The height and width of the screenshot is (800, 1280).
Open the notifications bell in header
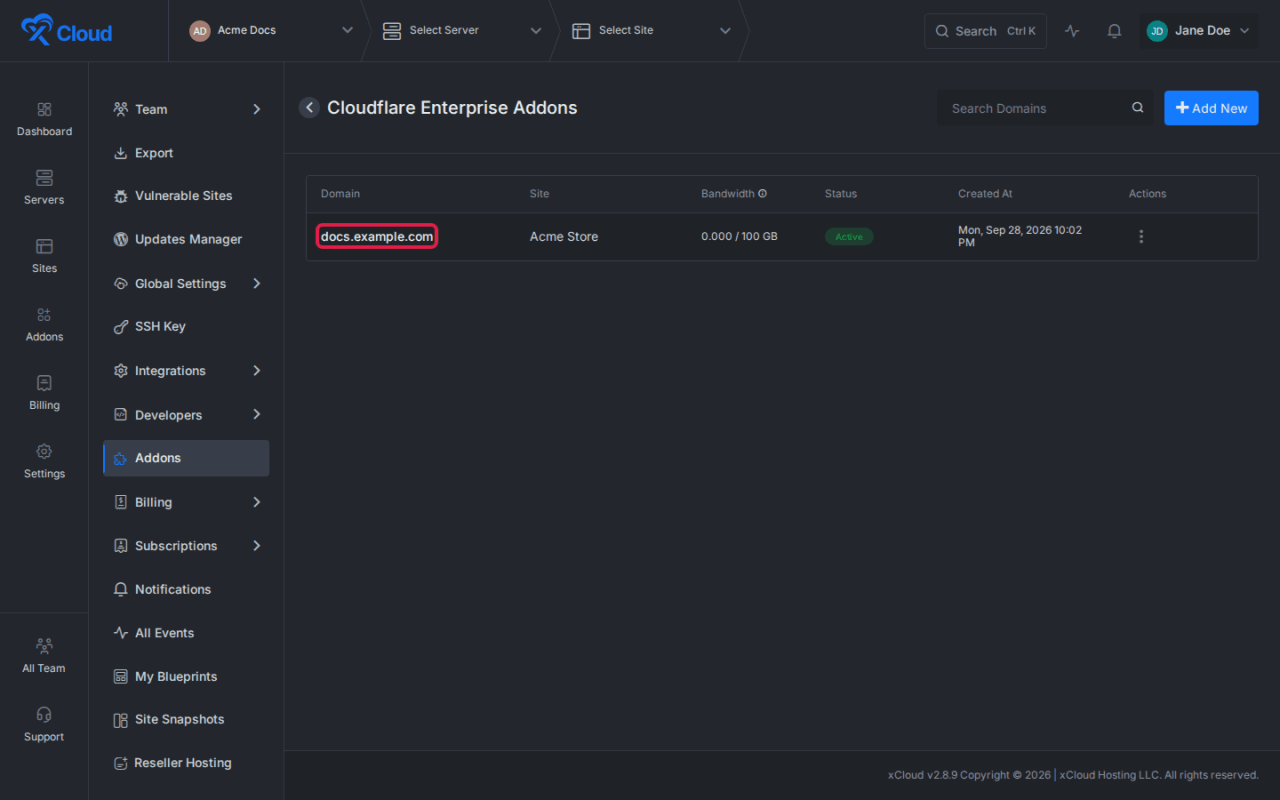pyautogui.click(x=1114, y=31)
